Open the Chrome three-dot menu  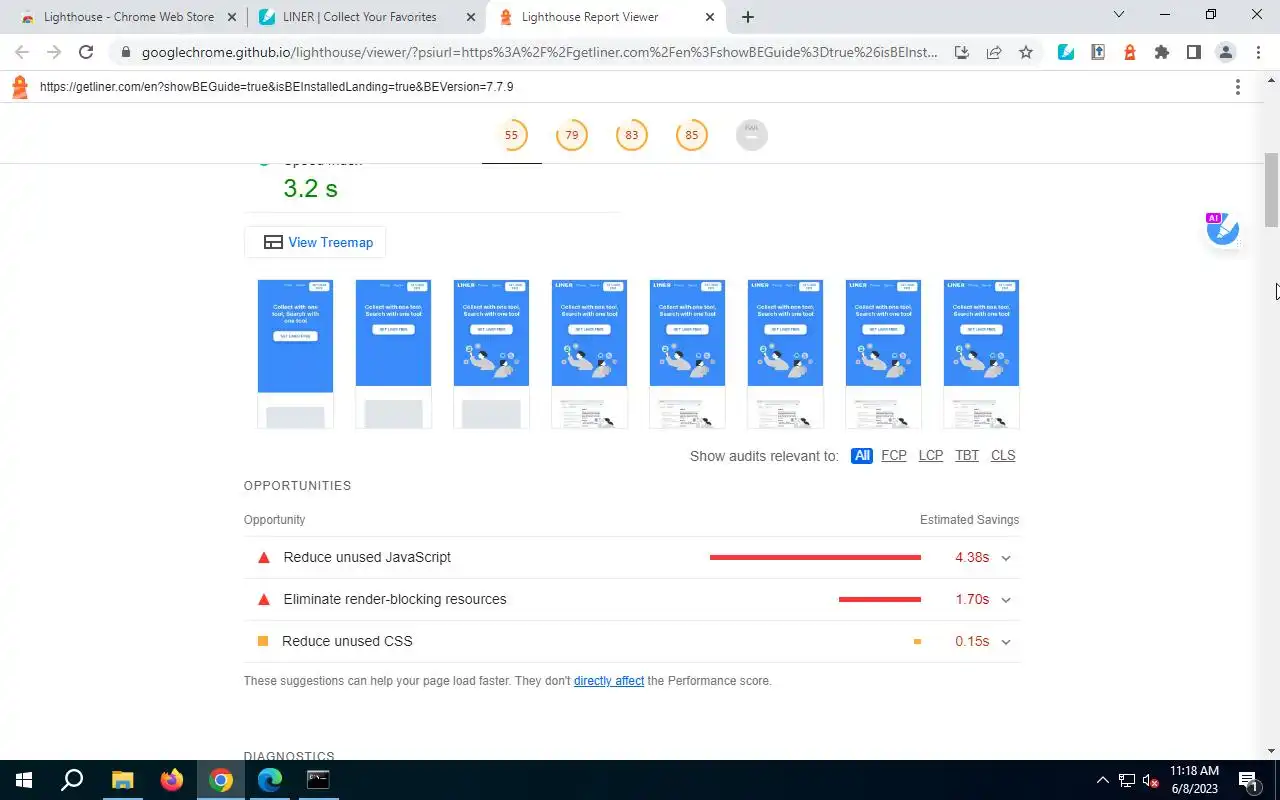1258,52
